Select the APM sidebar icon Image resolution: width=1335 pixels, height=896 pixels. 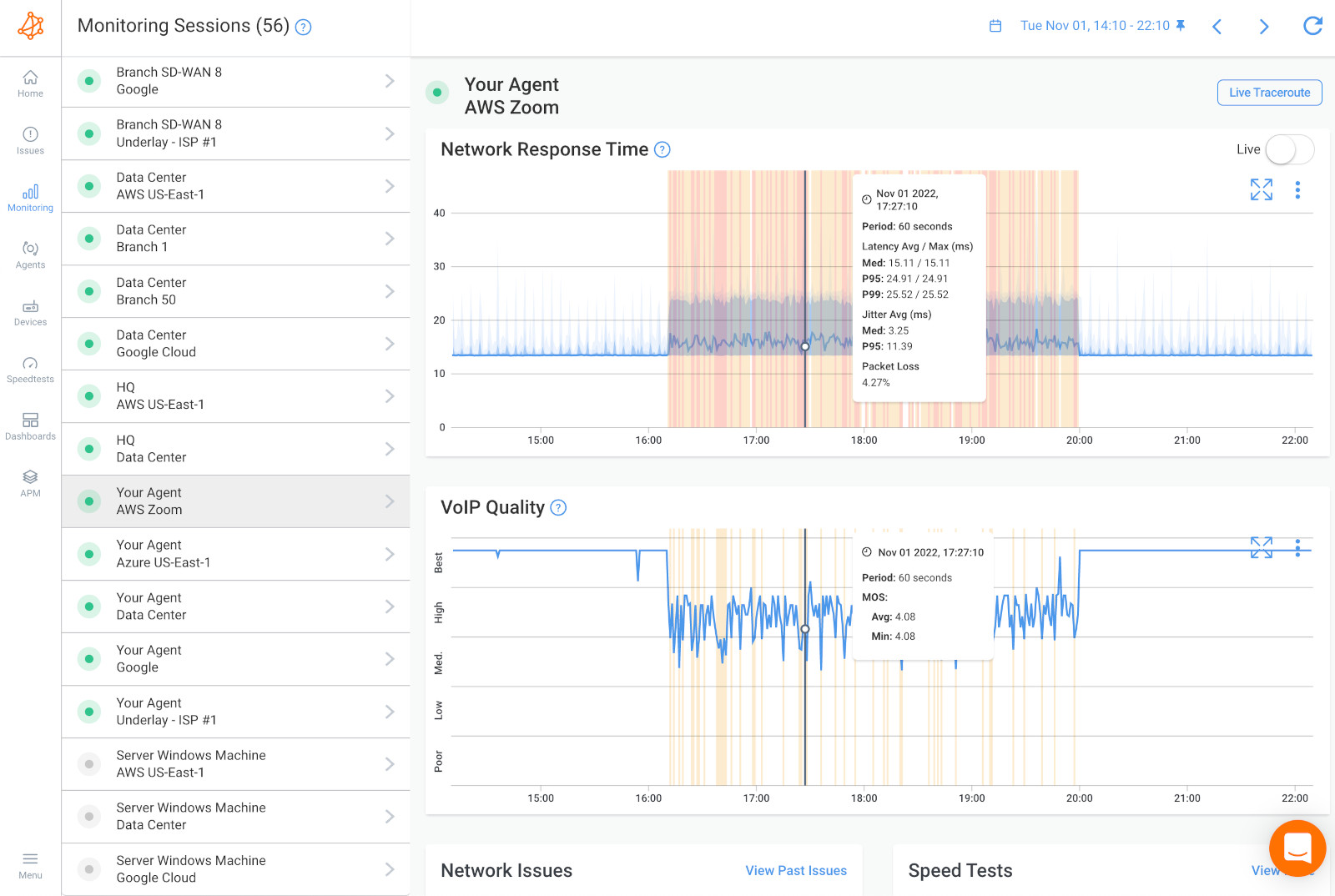pos(30,482)
